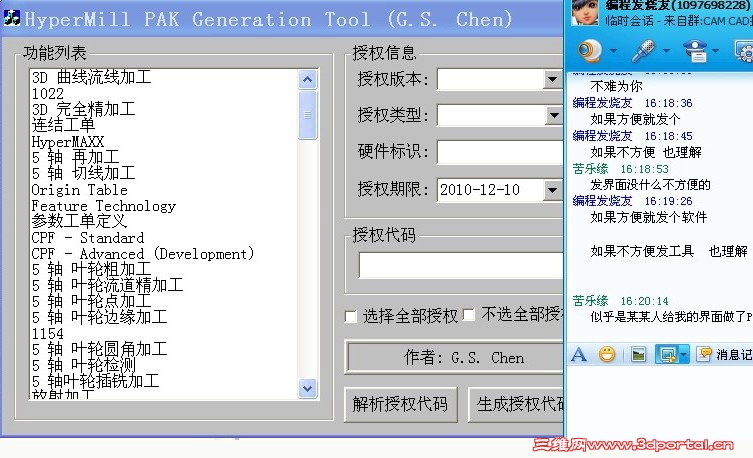Select '1154' in feature list
The image size is (753, 458).
[x=48, y=334]
